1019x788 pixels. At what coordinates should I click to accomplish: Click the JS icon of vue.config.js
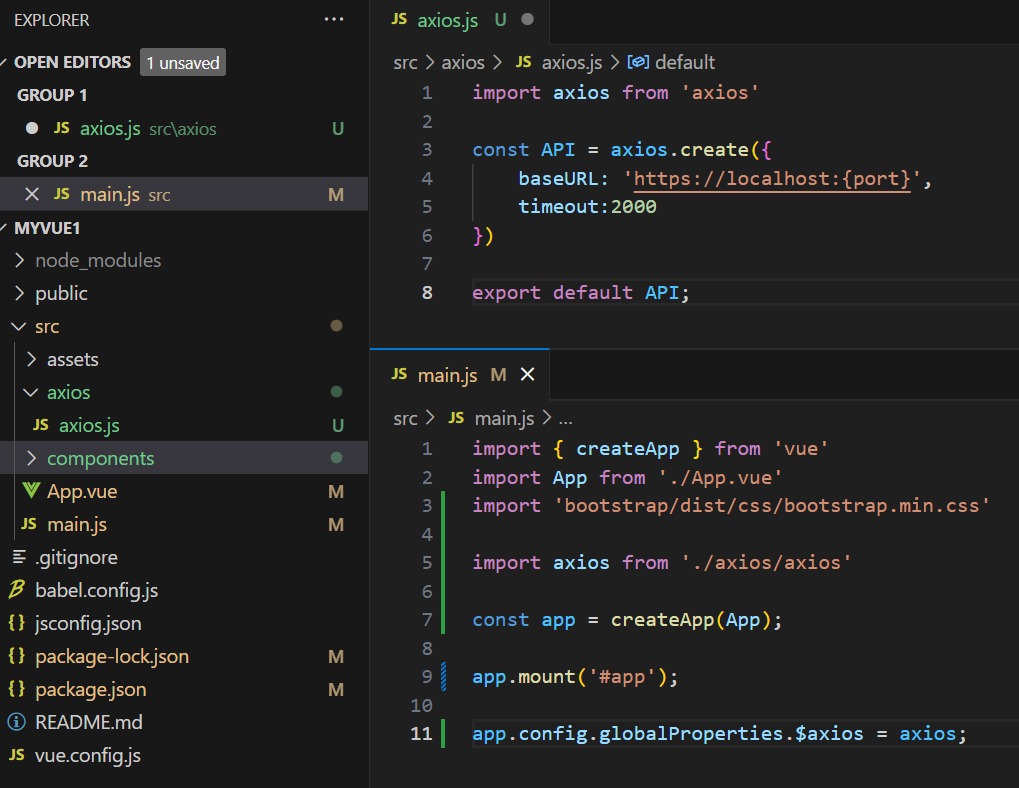[17, 754]
